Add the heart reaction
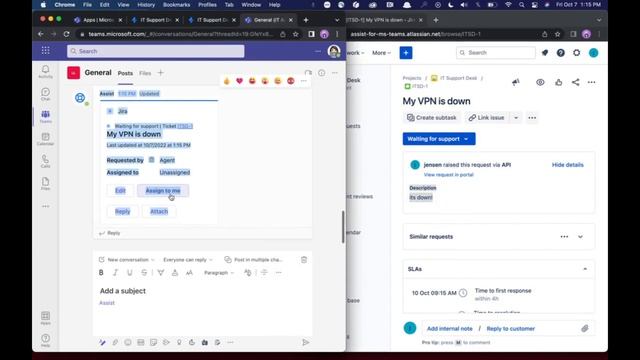This screenshot has height=360, width=640. click(239, 81)
